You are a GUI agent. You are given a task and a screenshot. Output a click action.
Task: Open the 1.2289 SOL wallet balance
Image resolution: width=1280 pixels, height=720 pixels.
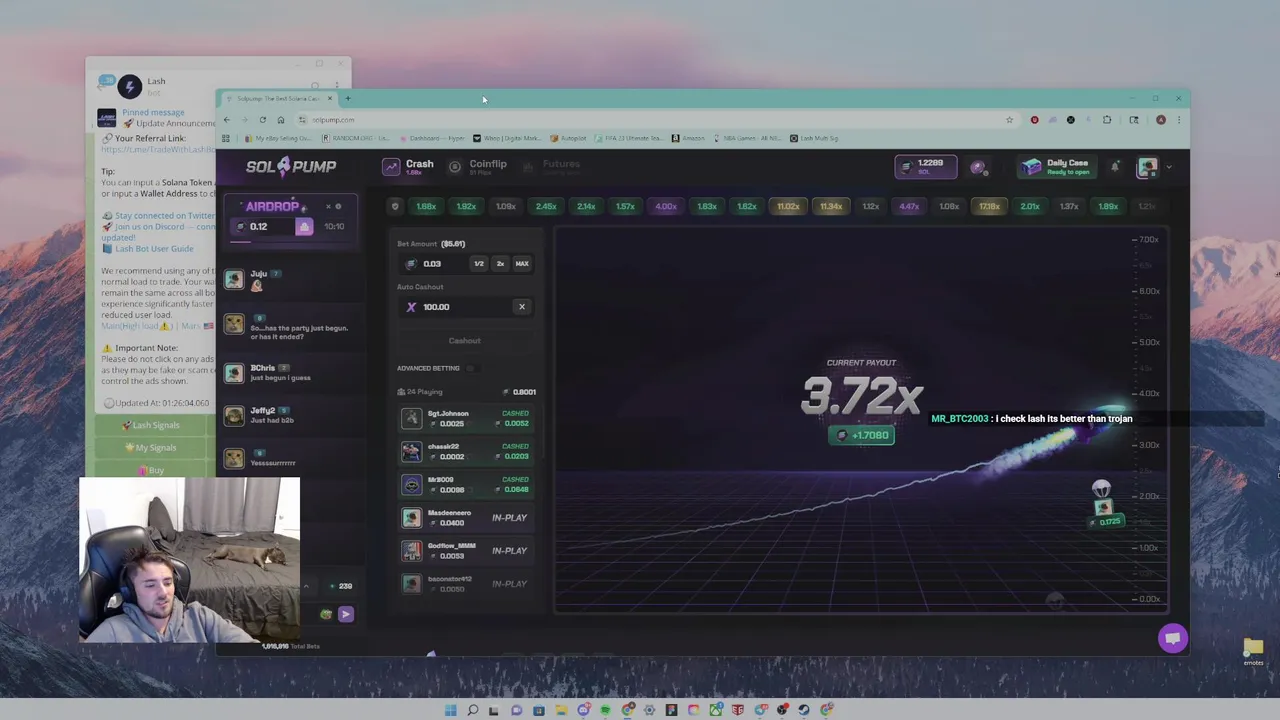click(x=925, y=167)
